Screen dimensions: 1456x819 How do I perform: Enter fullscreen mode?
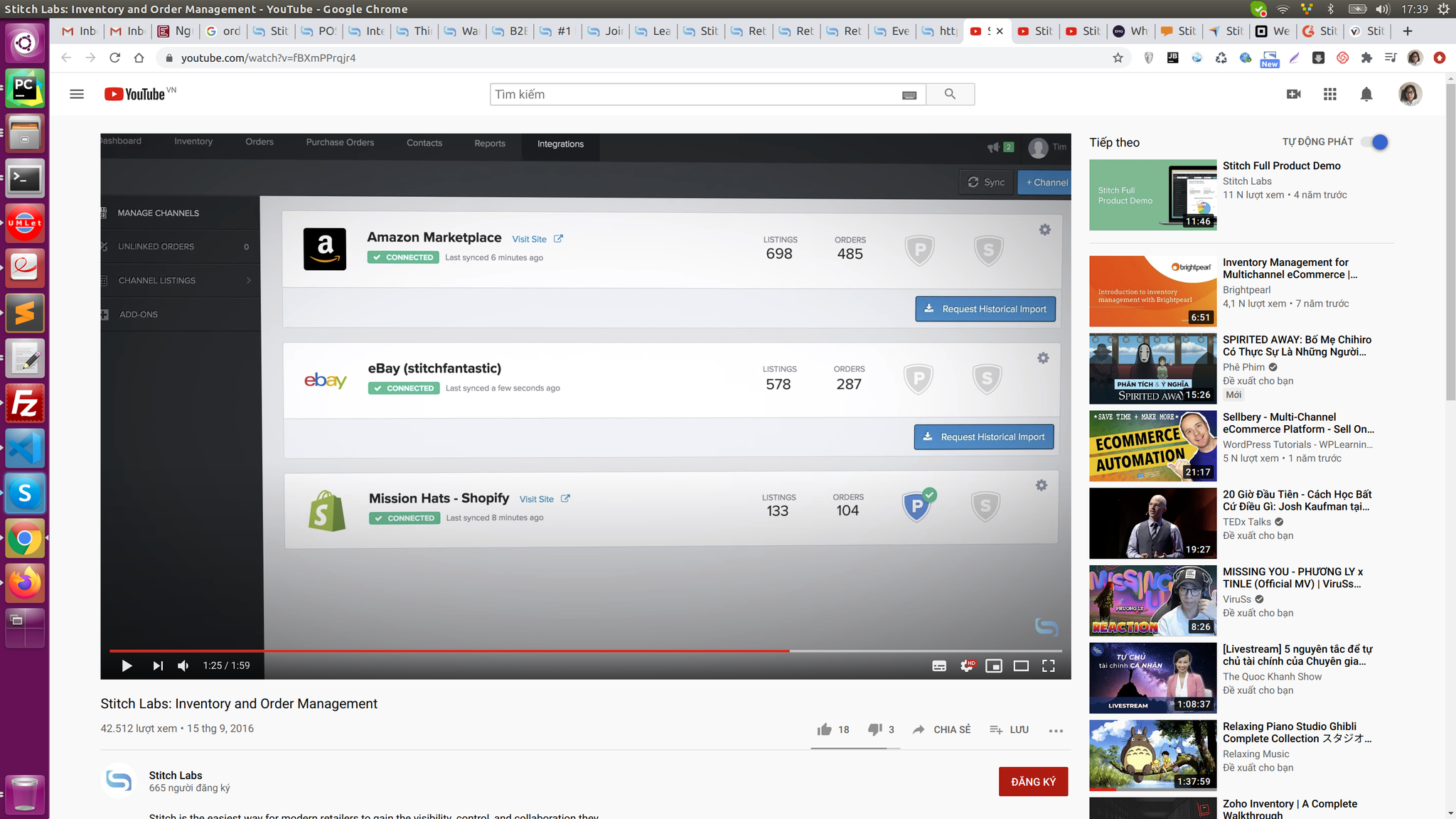pyautogui.click(x=1048, y=665)
